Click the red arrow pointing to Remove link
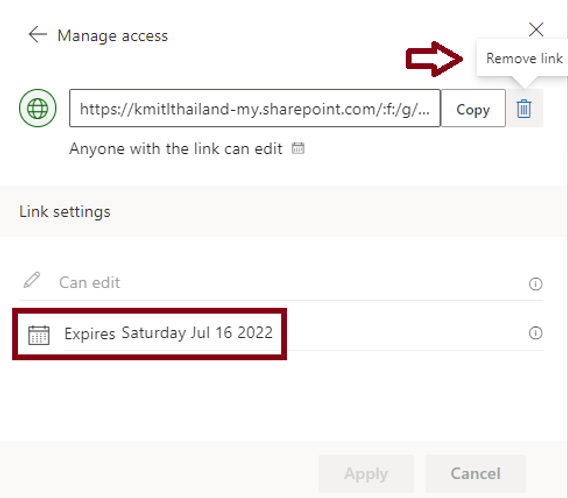The height and width of the screenshot is (498, 568). click(x=434, y=59)
